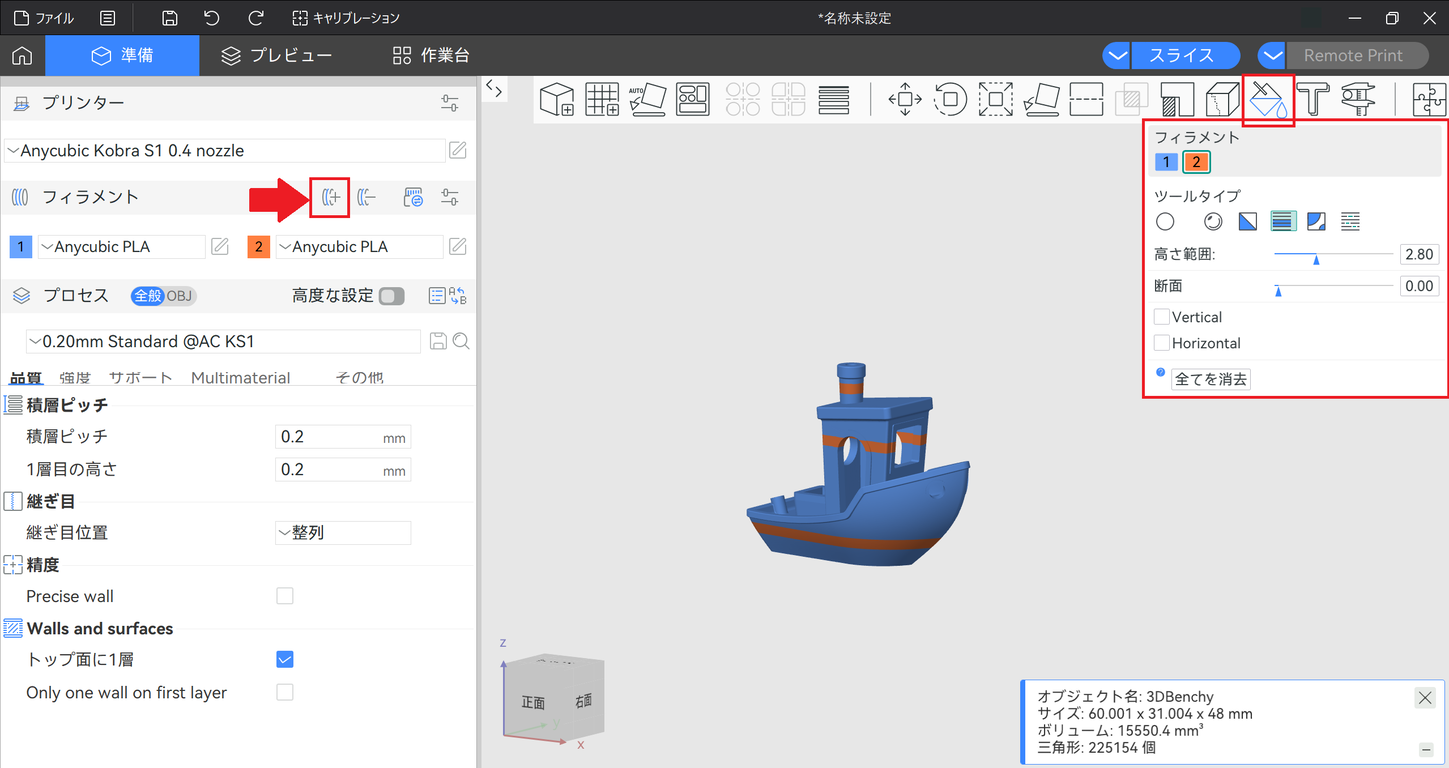Open the printer settings sliders icon

(450, 103)
